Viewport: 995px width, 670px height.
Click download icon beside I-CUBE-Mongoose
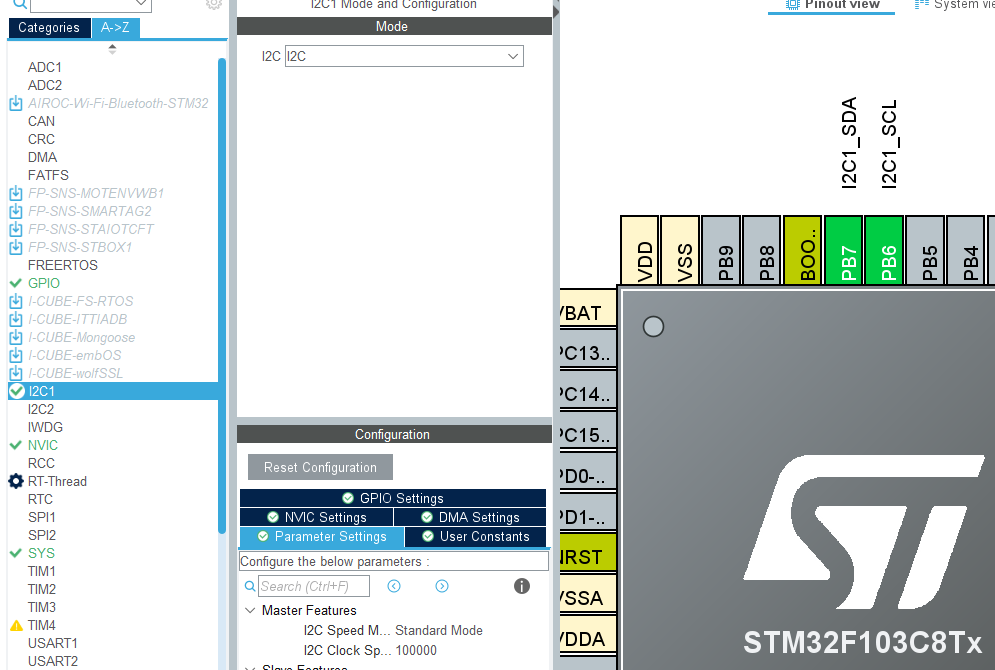pos(16,337)
